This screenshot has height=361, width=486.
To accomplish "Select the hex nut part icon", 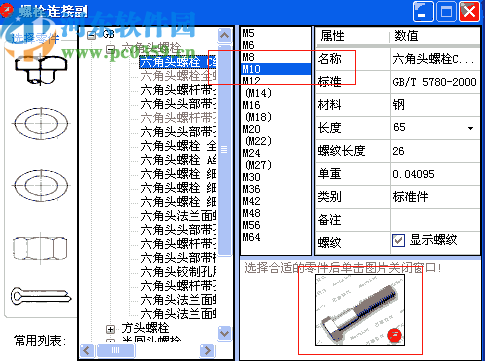I will click(40, 248).
